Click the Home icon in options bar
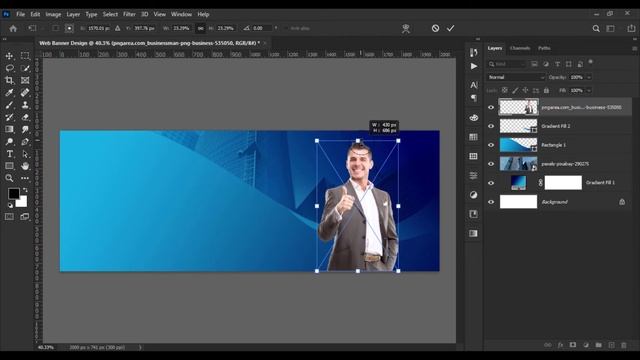Screen dimensions: 640x360 click(x=13, y=28)
